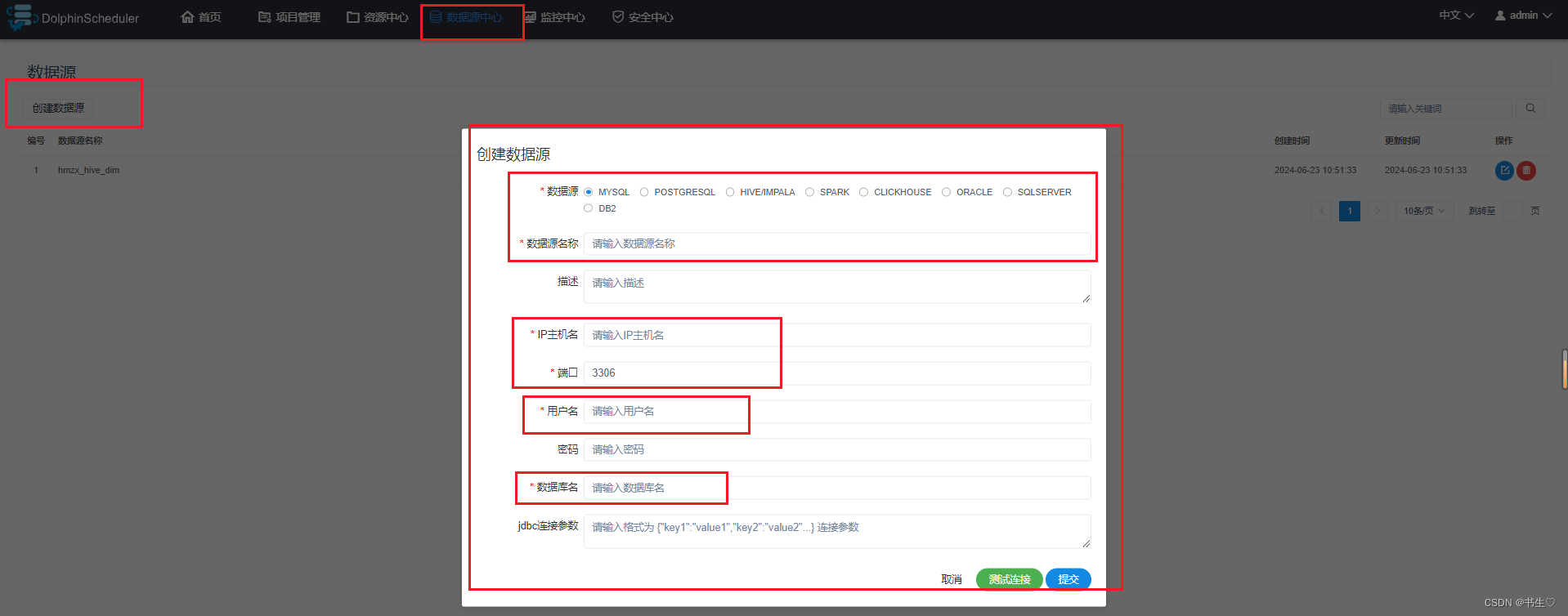This screenshot has width=1568, height=616.
Task: Go to 资源中心 resource center
Action: click(x=378, y=17)
